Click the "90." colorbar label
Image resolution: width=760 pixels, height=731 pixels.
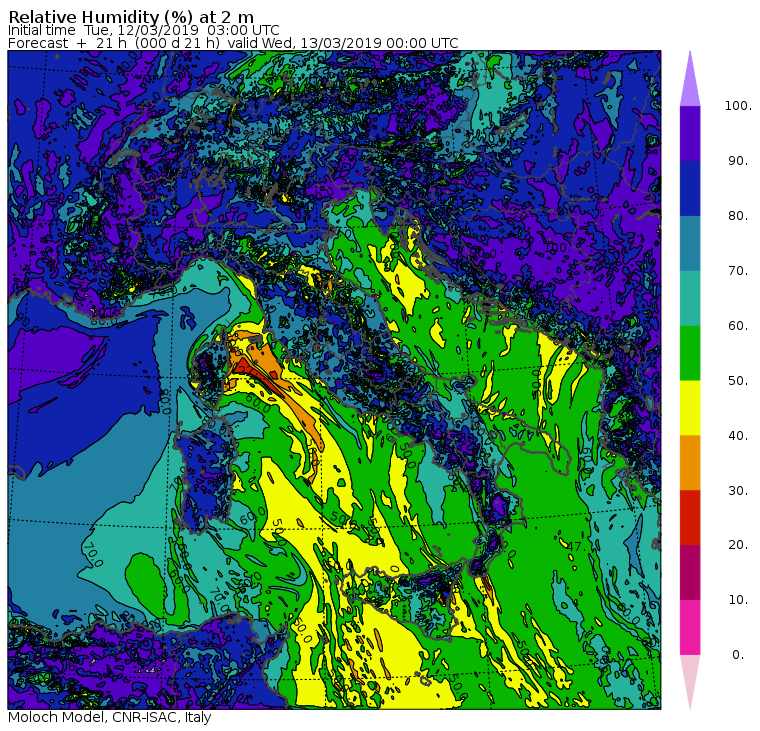[x=738, y=160]
